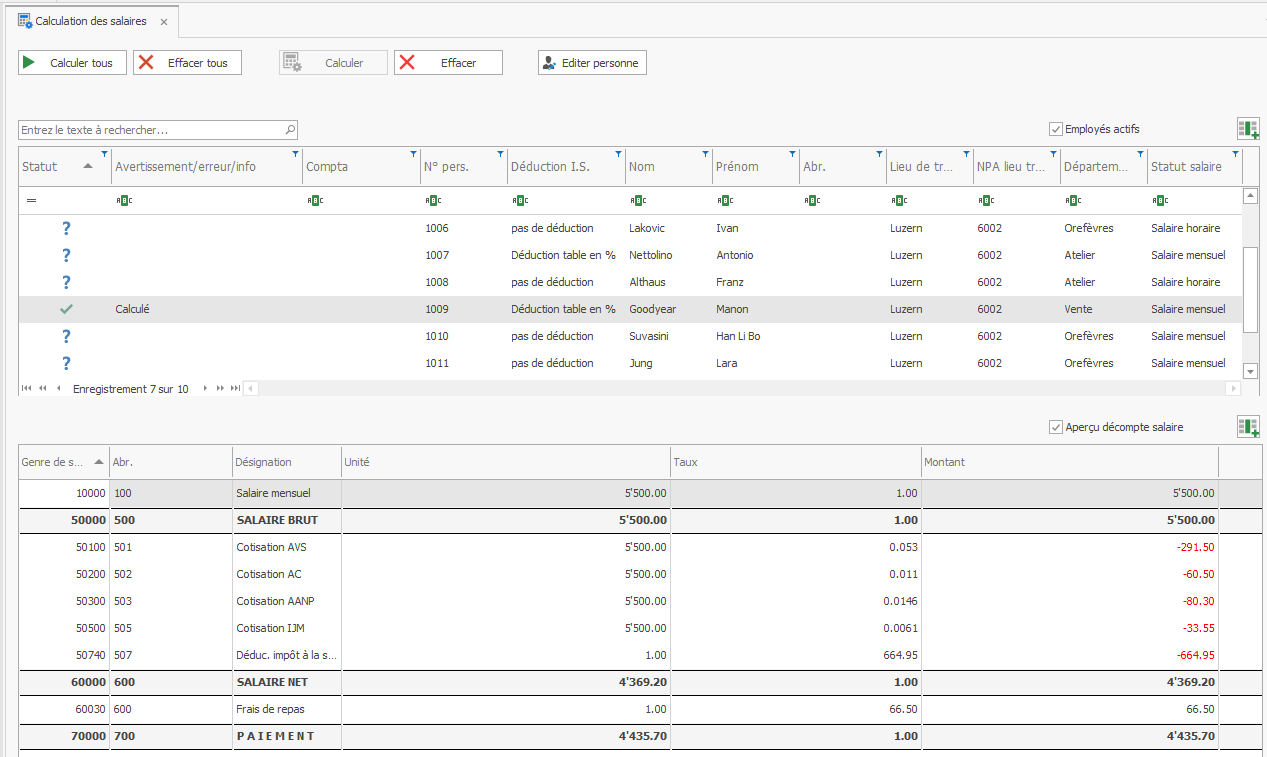Click the column chooser icon above employee grid

click(1248, 129)
